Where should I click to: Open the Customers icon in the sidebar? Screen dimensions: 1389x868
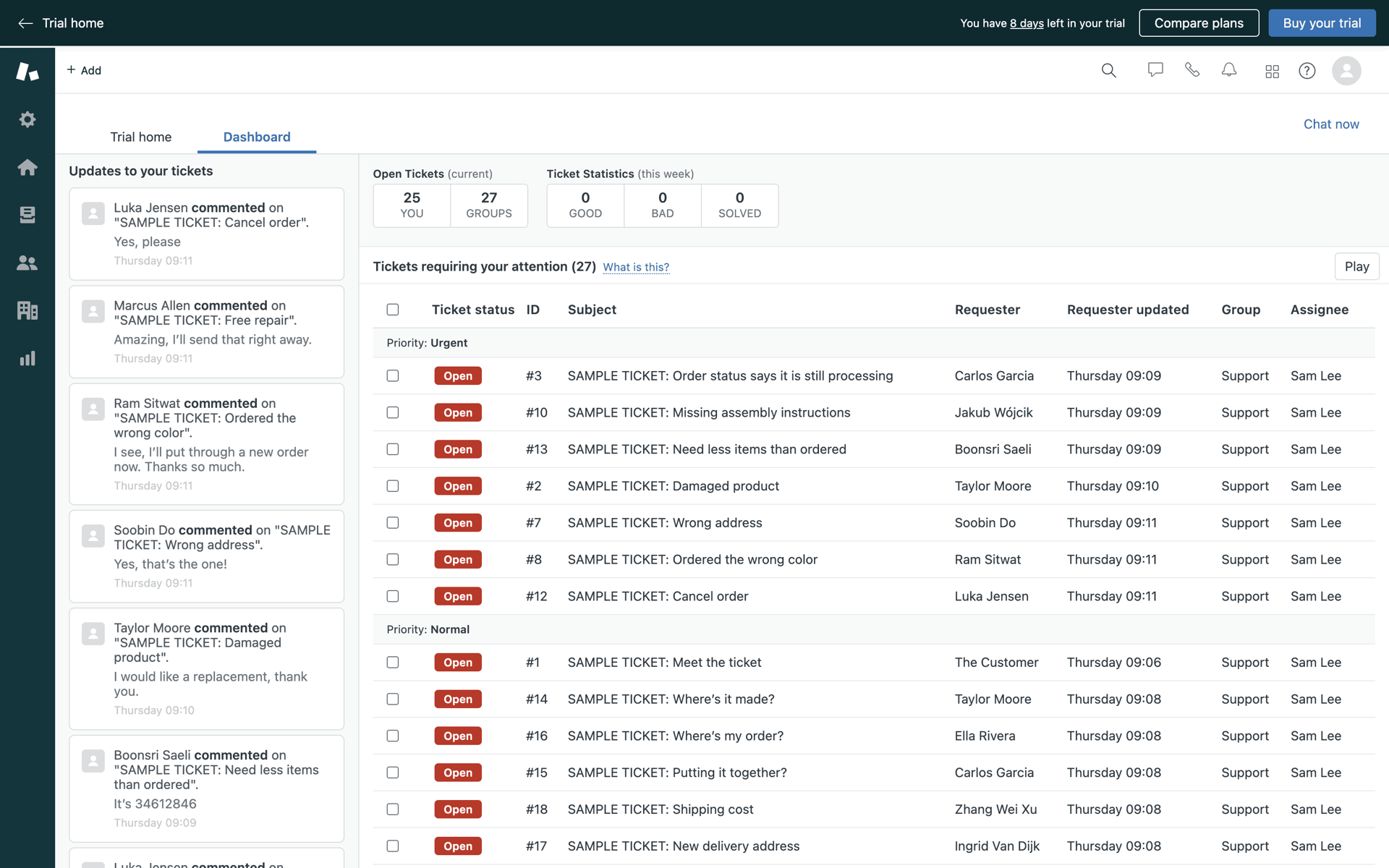27,263
